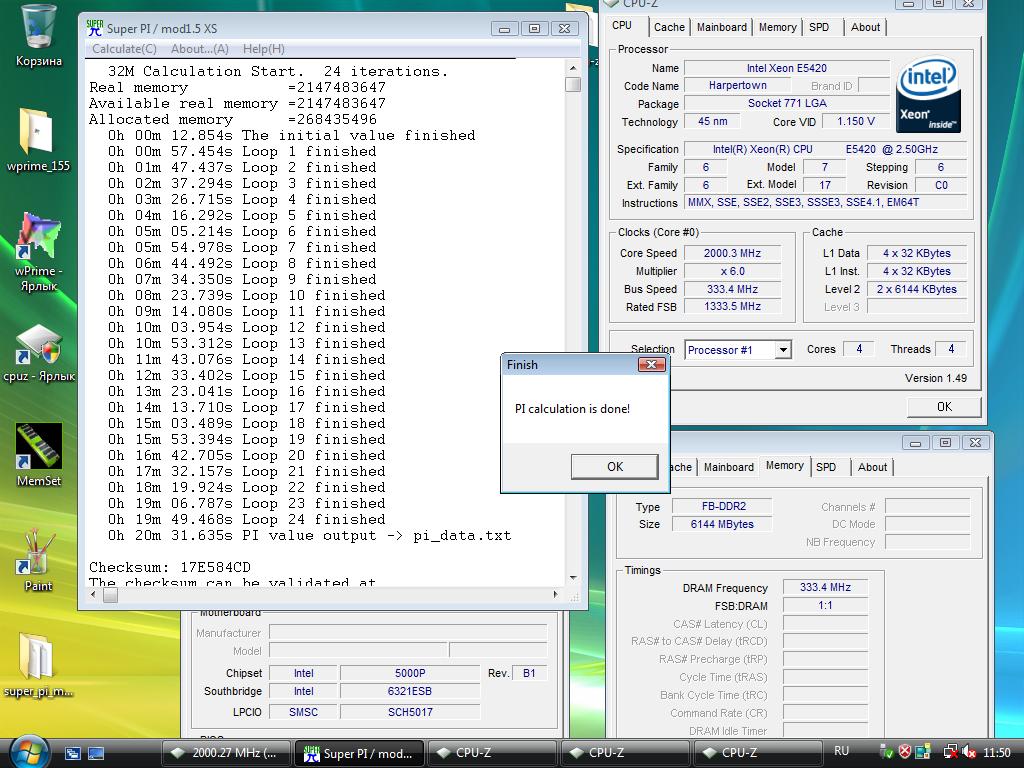The height and width of the screenshot is (768, 1024).
Task: Open the SPD tab in lower CPU-Z window
Action: point(826,467)
